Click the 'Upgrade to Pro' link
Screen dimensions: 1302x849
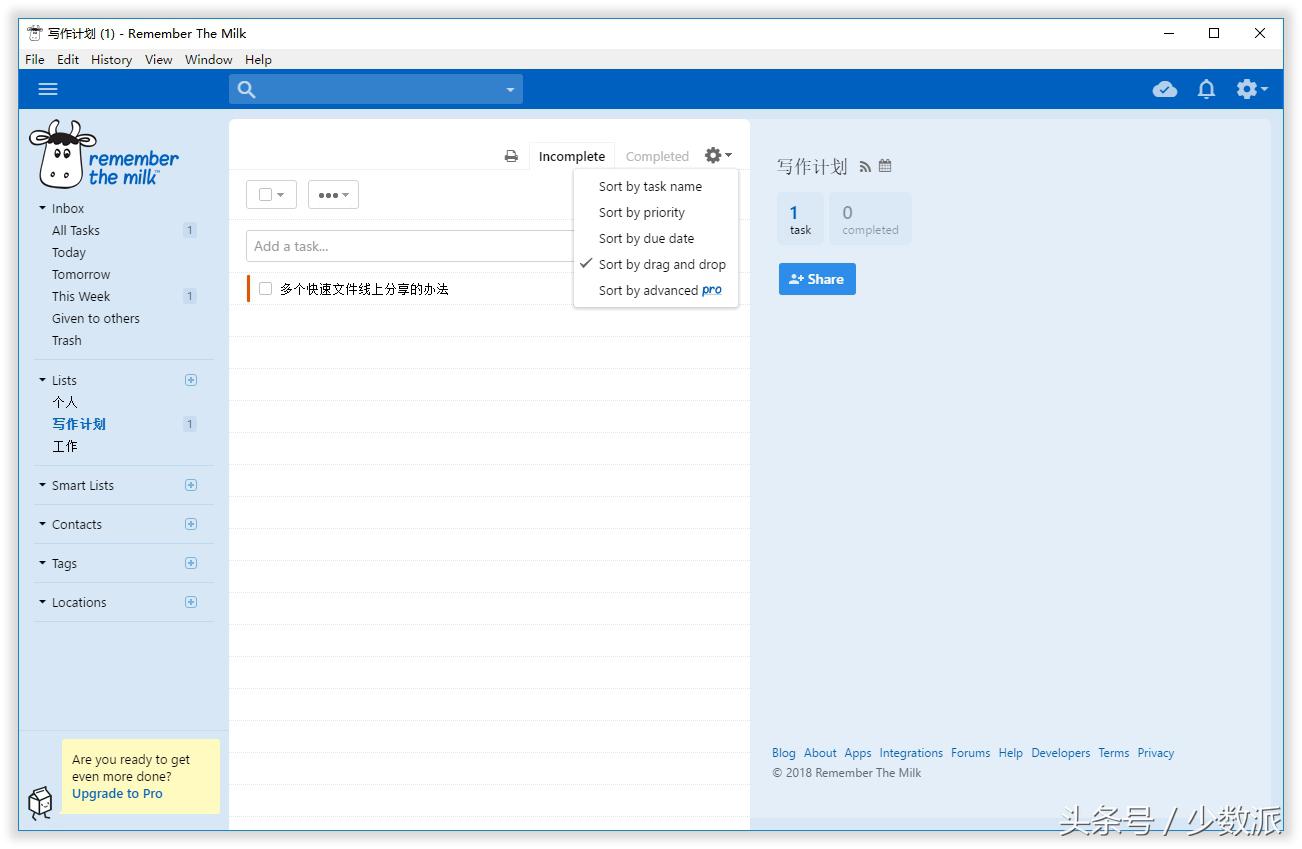(x=116, y=793)
